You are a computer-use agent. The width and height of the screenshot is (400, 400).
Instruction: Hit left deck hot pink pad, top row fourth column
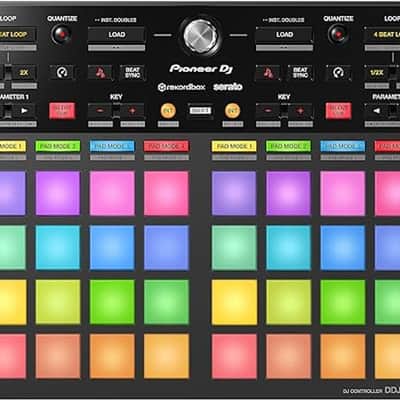click(x=166, y=193)
